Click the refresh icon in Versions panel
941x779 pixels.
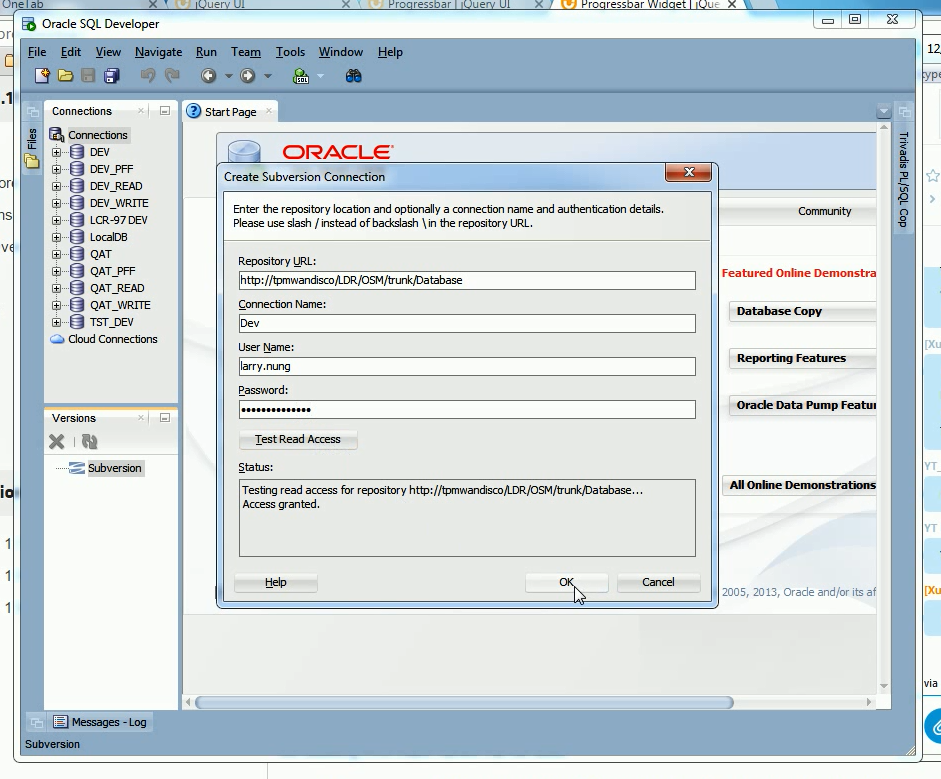pyautogui.click(x=89, y=442)
